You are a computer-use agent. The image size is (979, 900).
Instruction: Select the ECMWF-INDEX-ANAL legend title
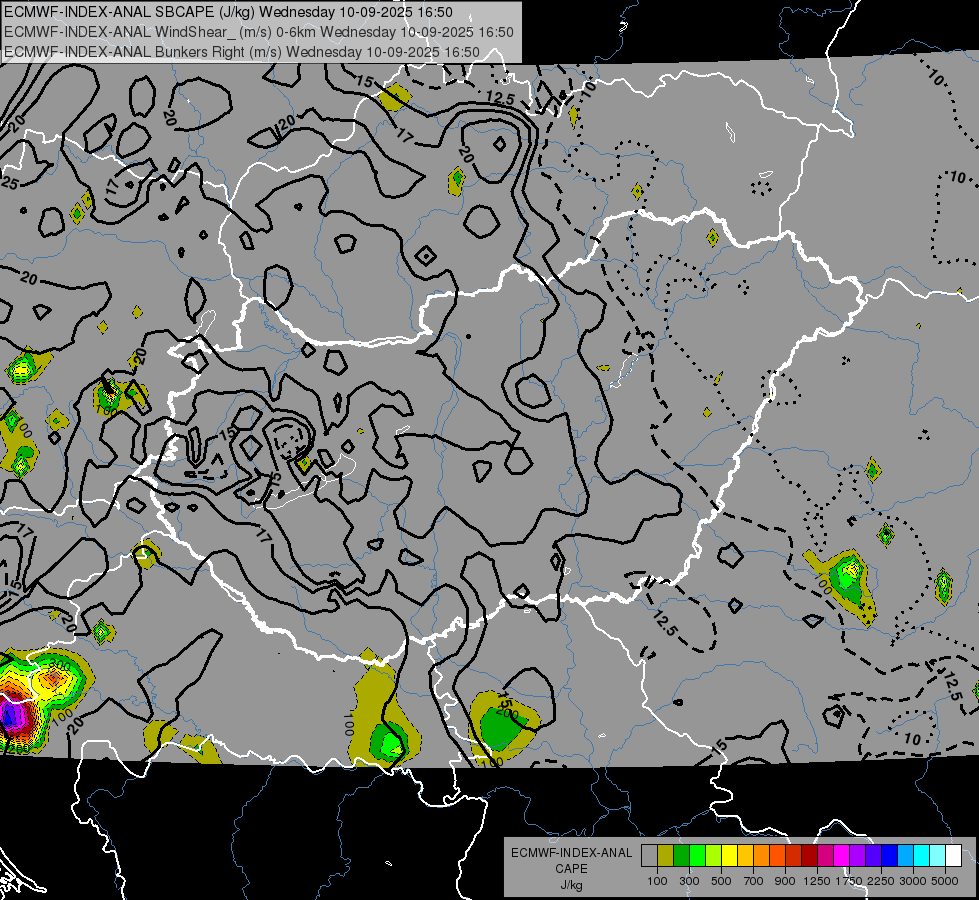click(x=571, y=853)
